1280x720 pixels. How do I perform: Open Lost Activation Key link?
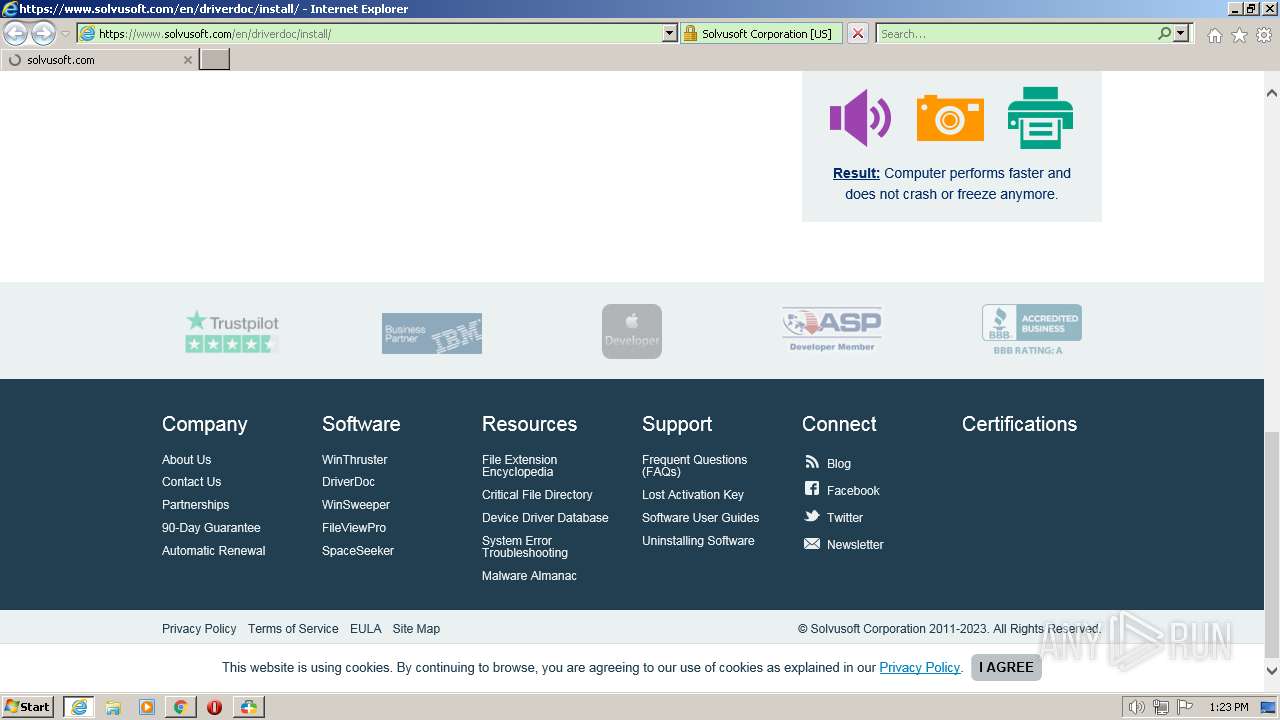[x=693, y=495]
